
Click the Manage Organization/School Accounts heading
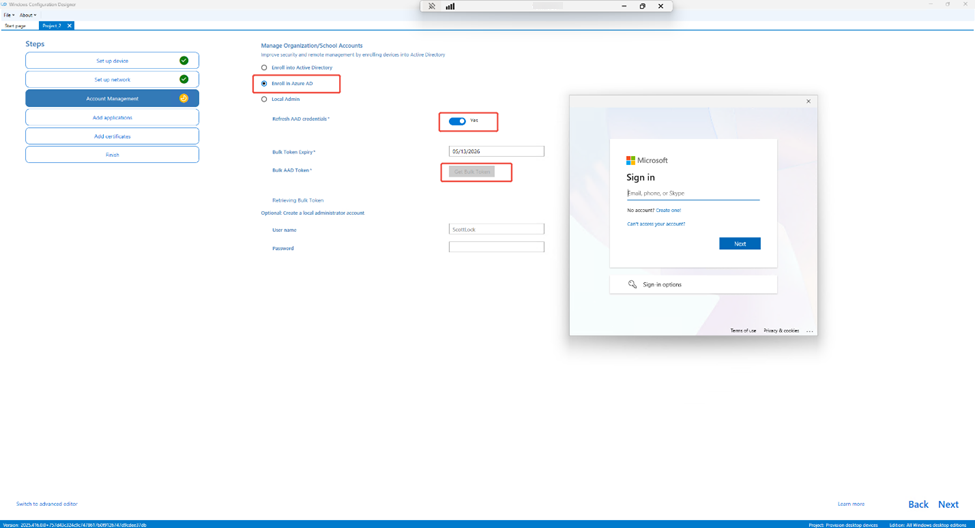[312, 45]
